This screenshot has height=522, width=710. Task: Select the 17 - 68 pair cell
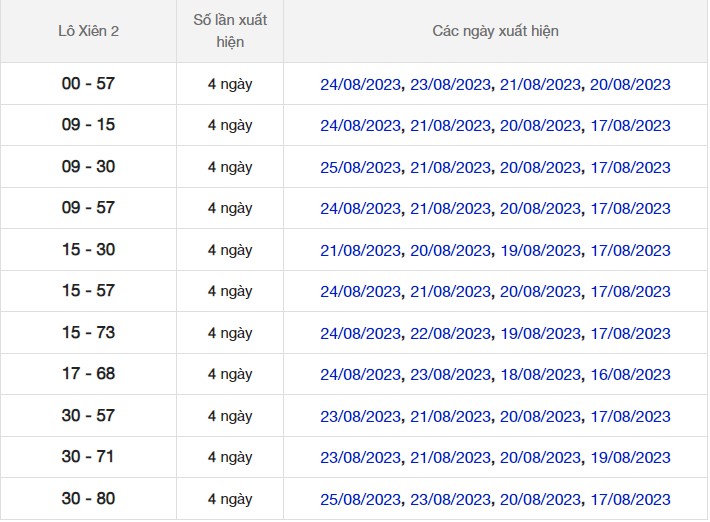point(88,374)
